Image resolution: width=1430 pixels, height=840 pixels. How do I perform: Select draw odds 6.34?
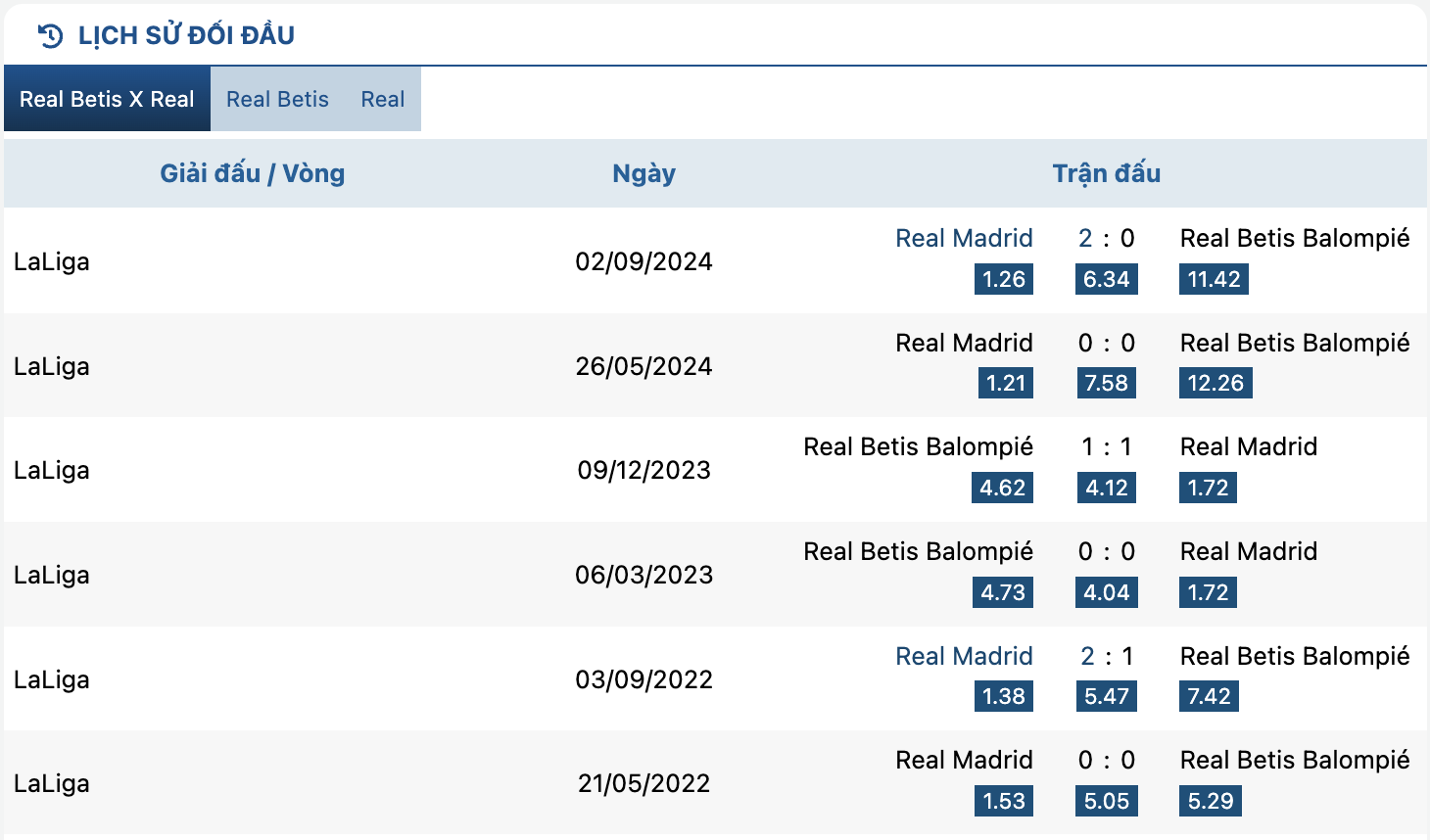pos(1107,279)
